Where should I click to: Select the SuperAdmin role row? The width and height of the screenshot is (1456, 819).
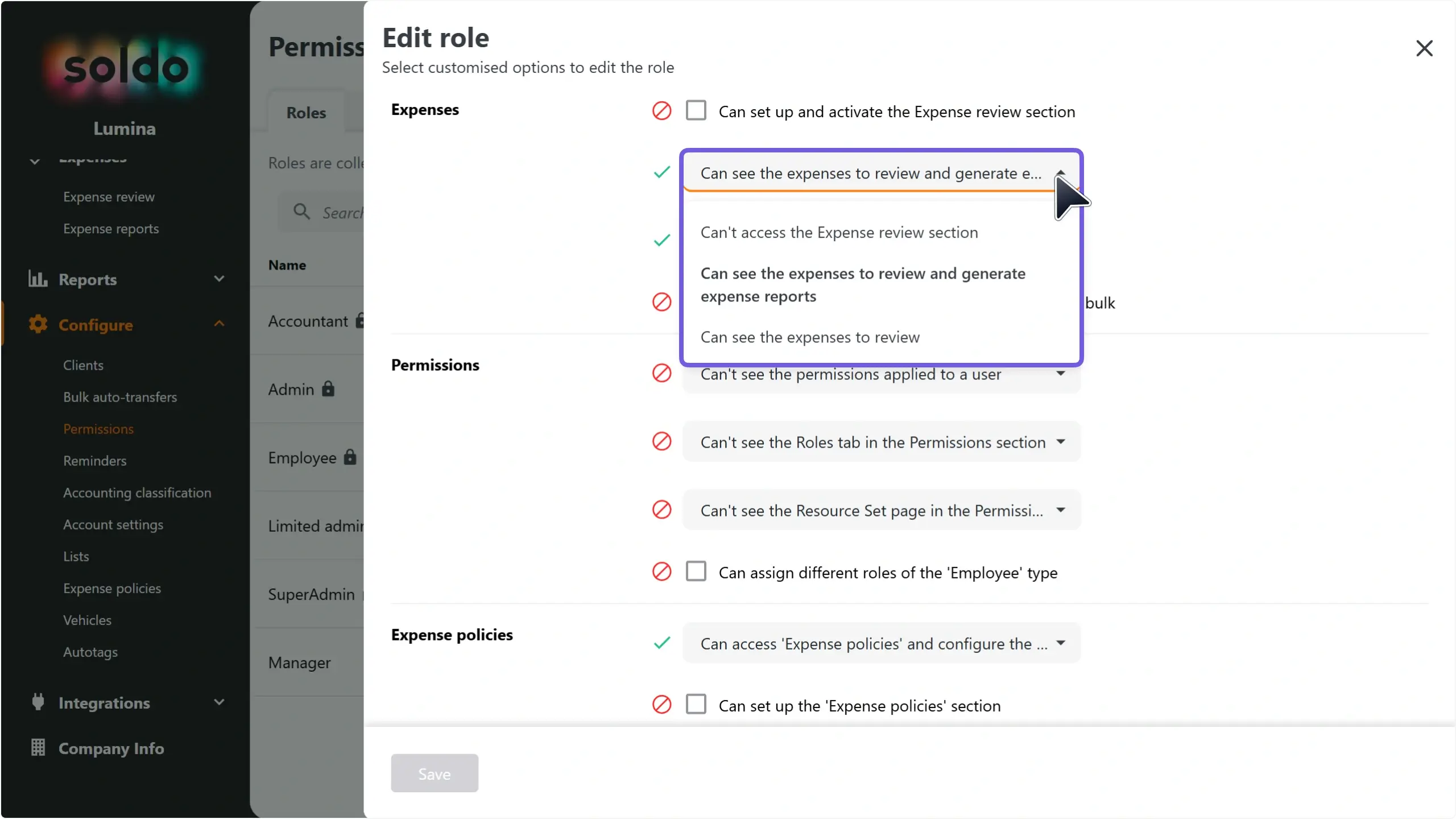pyautogui.click(x=308, y=594)
